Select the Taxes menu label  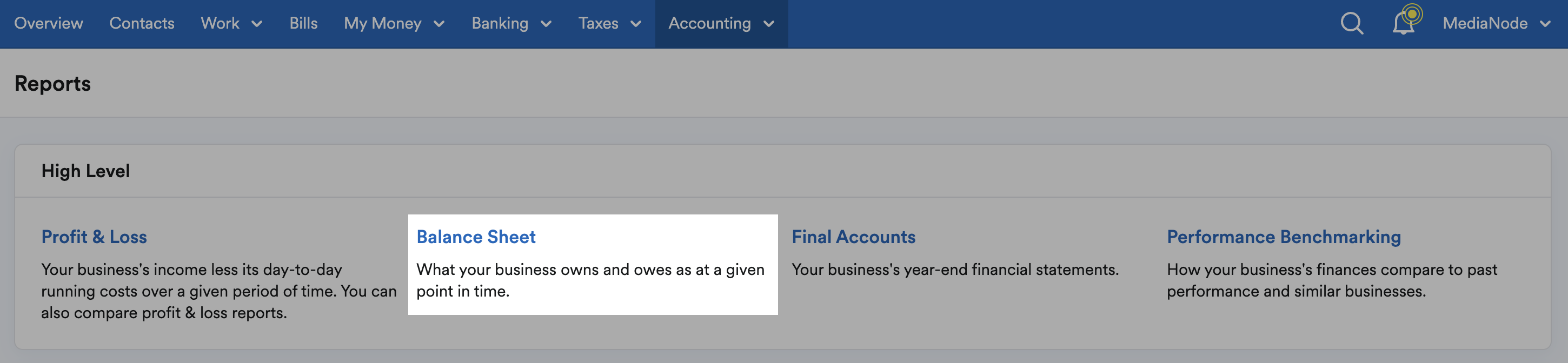point(599,24)
